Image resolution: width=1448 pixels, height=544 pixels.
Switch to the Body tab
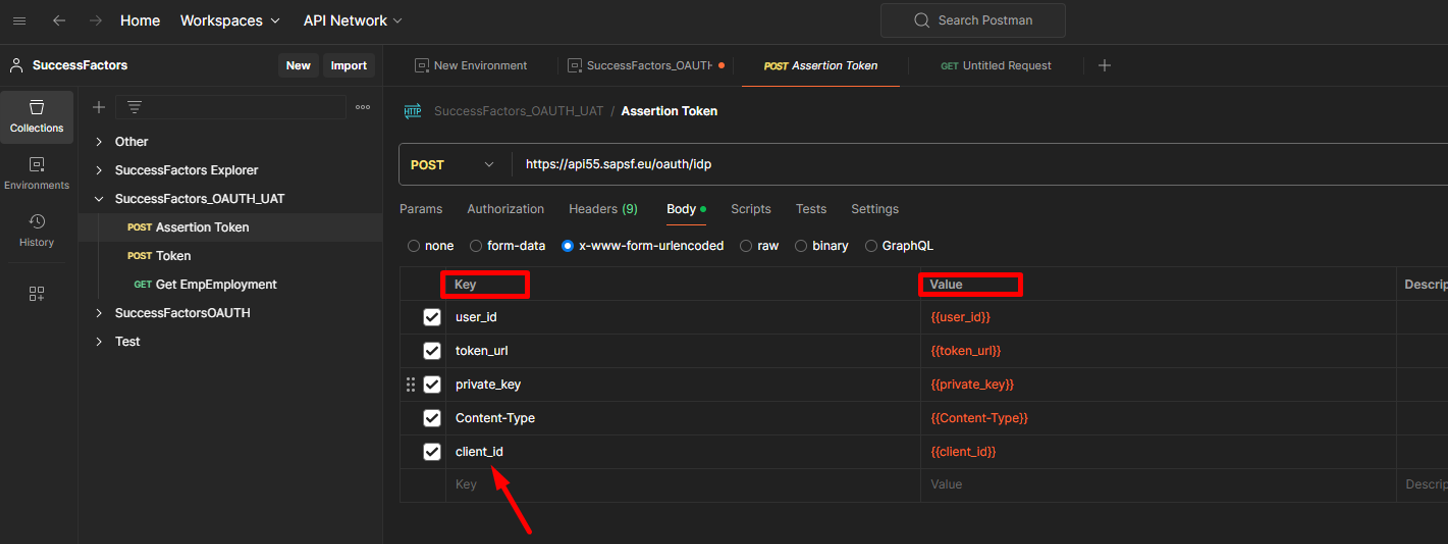(686, 209)
